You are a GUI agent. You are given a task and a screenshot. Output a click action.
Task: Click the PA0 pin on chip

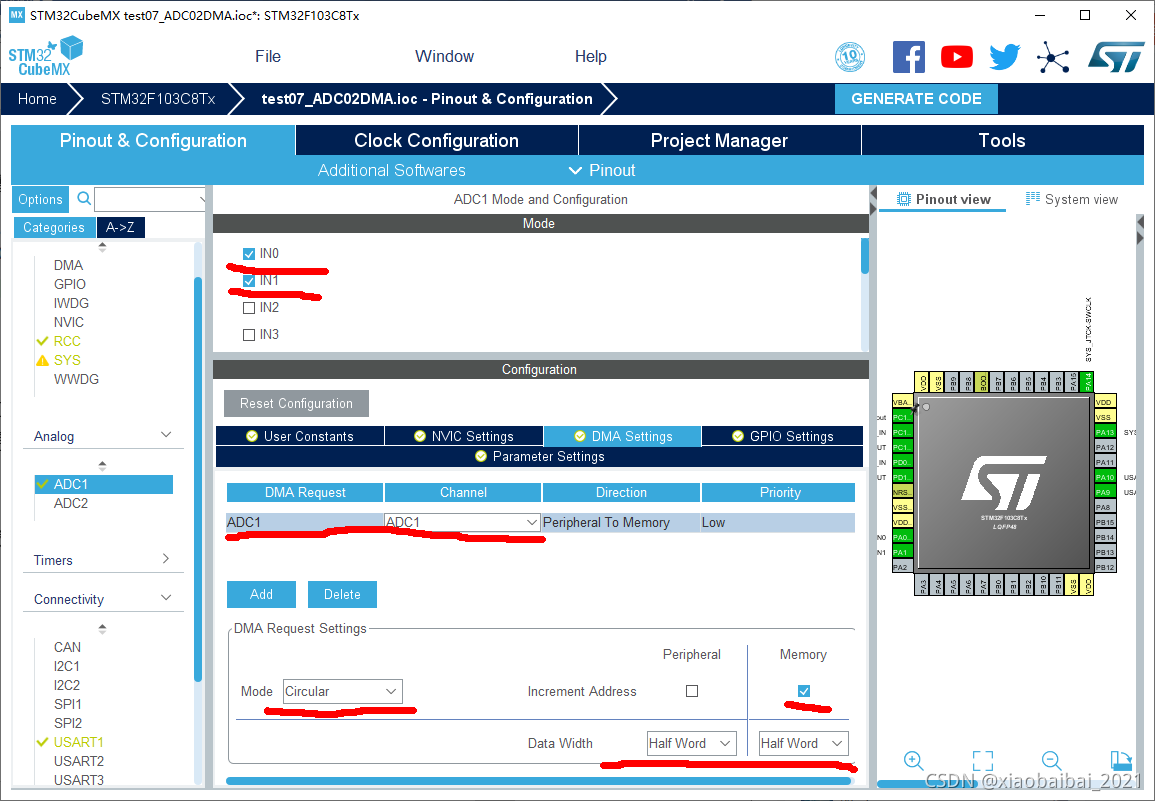(x=902, y=537)
